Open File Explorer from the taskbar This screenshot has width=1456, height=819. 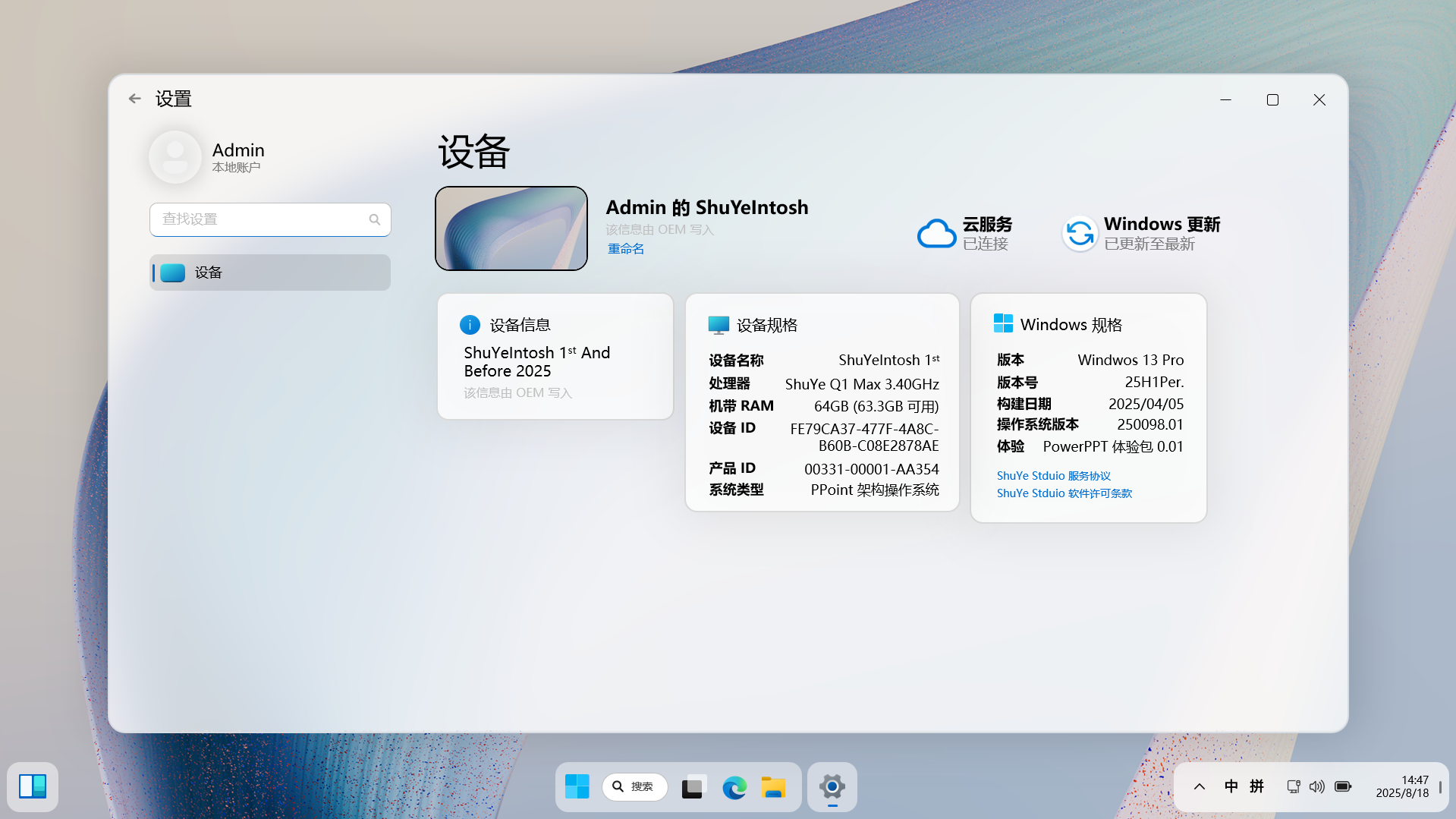tap(773, 788)
